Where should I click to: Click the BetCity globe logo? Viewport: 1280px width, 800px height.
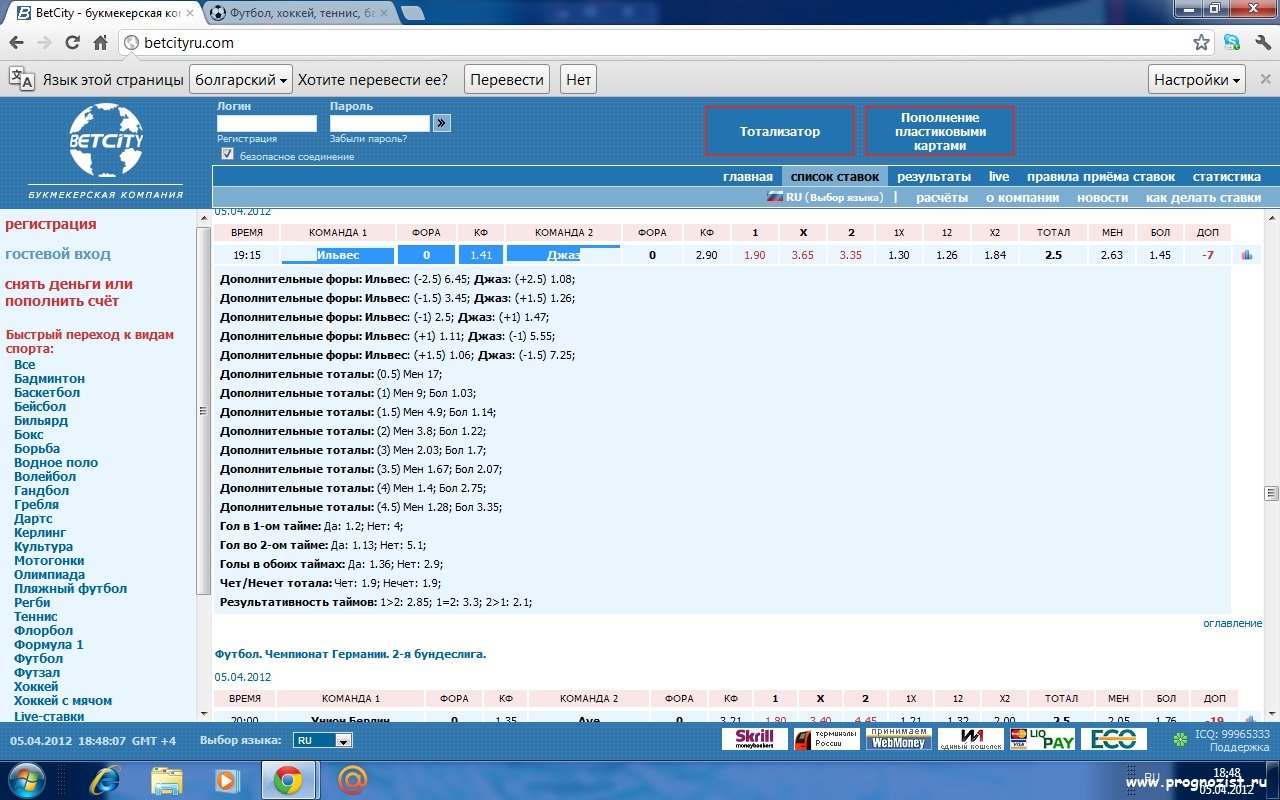[106, 140]
